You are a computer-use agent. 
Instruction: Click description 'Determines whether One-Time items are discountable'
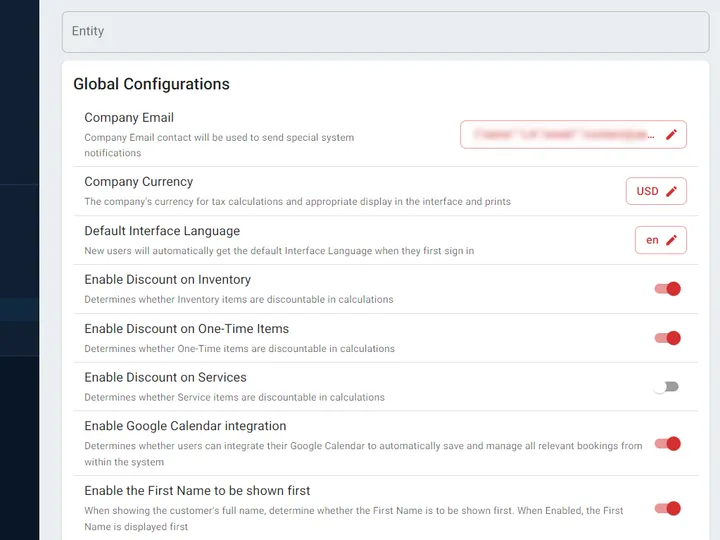[240, 349]
